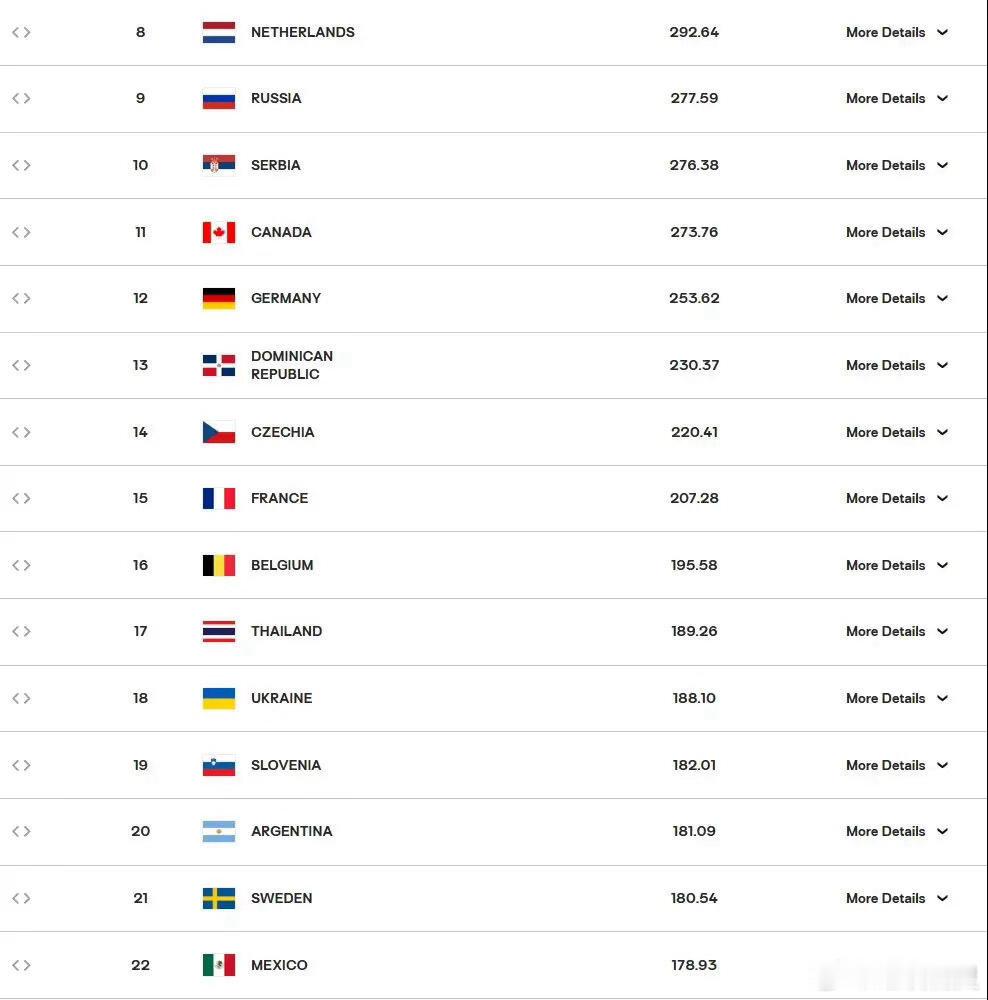Viewport: 988px width, 1000px height.
Task: Click Canada's score 273.76
Action: [x=694, y=232]
